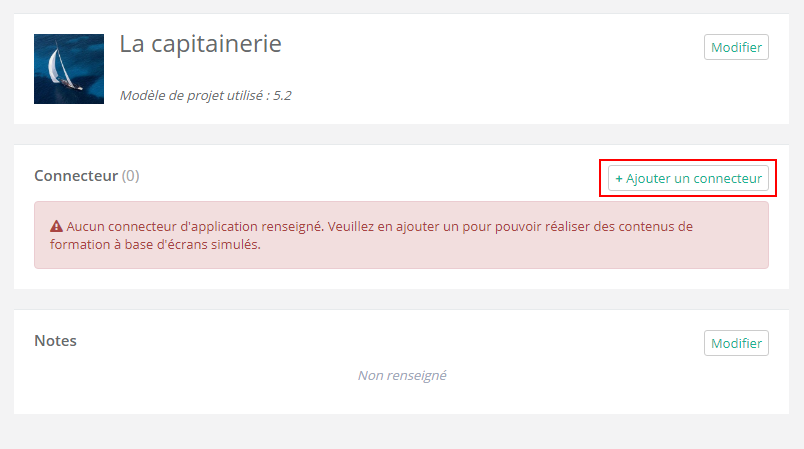
Task: Click the Non renseigné placeholder text
Action: click(x=401, y=376)
